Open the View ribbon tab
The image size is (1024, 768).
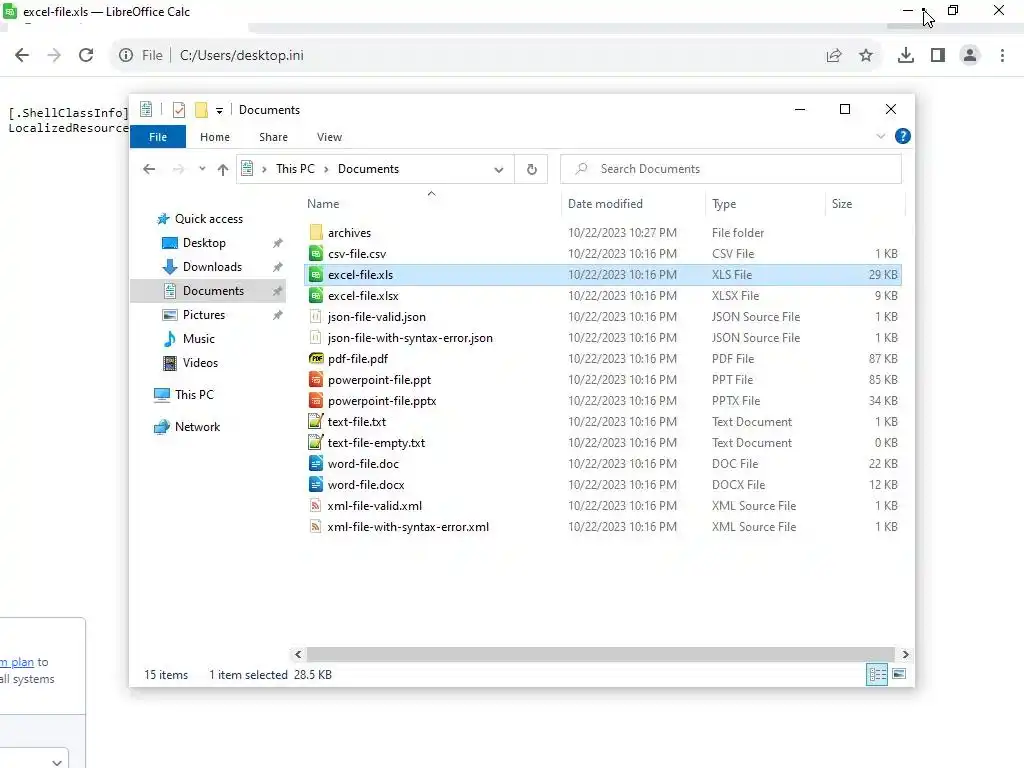click(x=329, y=137)
